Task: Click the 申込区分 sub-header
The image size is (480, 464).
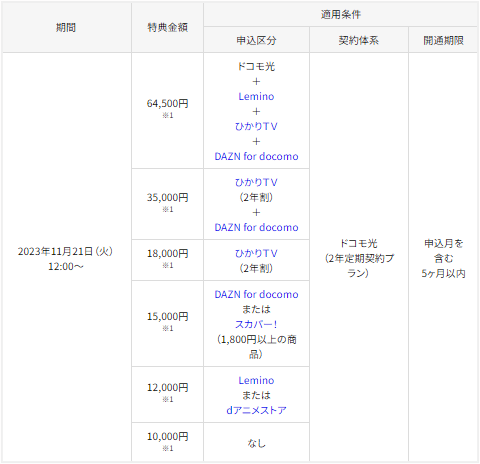Action: [256, 40]
